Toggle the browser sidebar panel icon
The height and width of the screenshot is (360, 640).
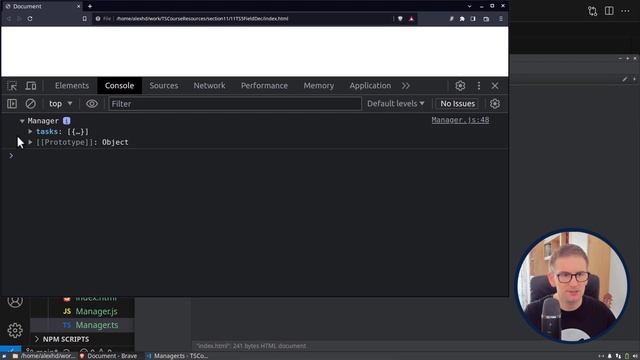tap(473, 19)
